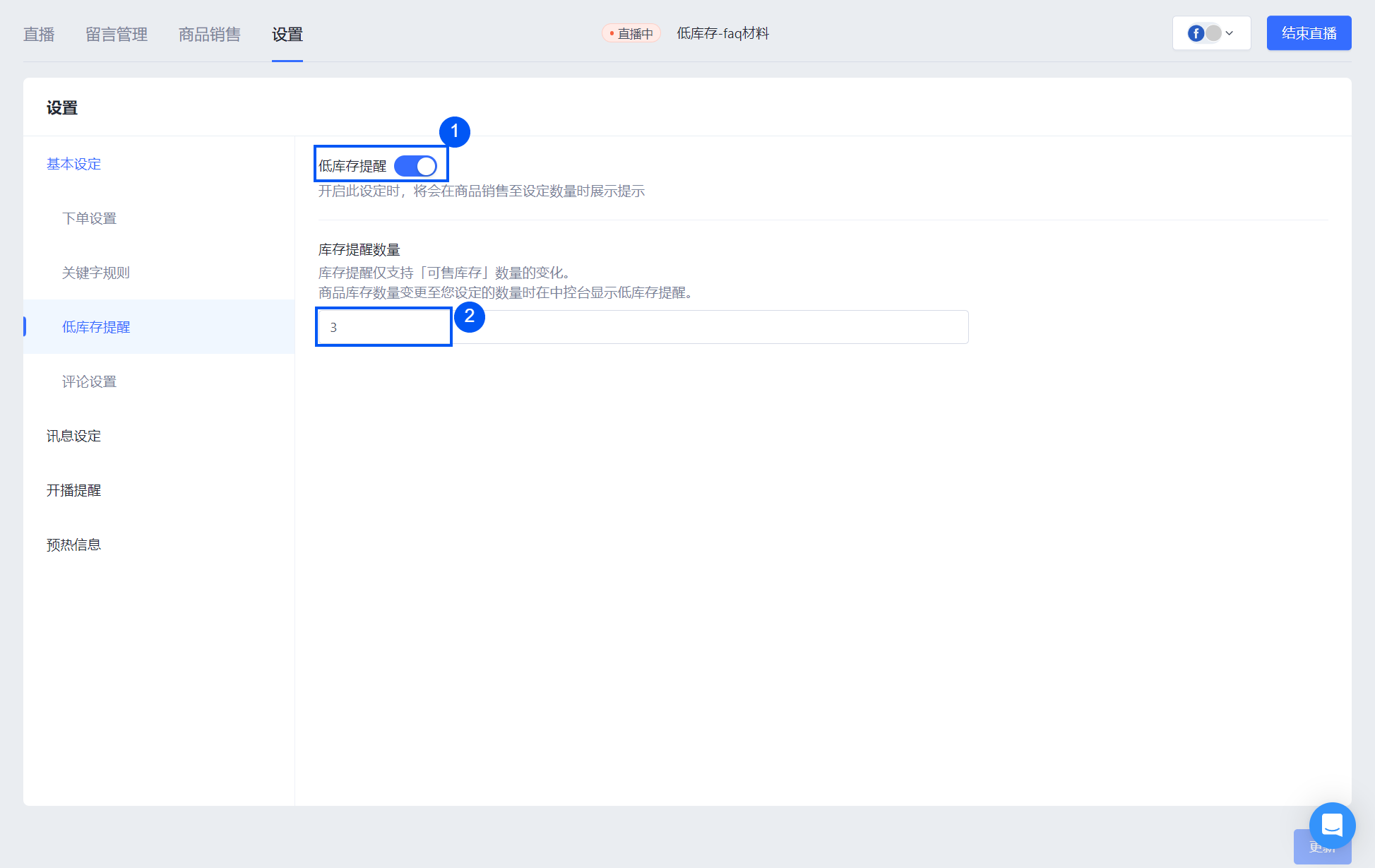Click the 直播中 status badge
The height and width of the screenshot is (868, 1375).
coord(631,33)
